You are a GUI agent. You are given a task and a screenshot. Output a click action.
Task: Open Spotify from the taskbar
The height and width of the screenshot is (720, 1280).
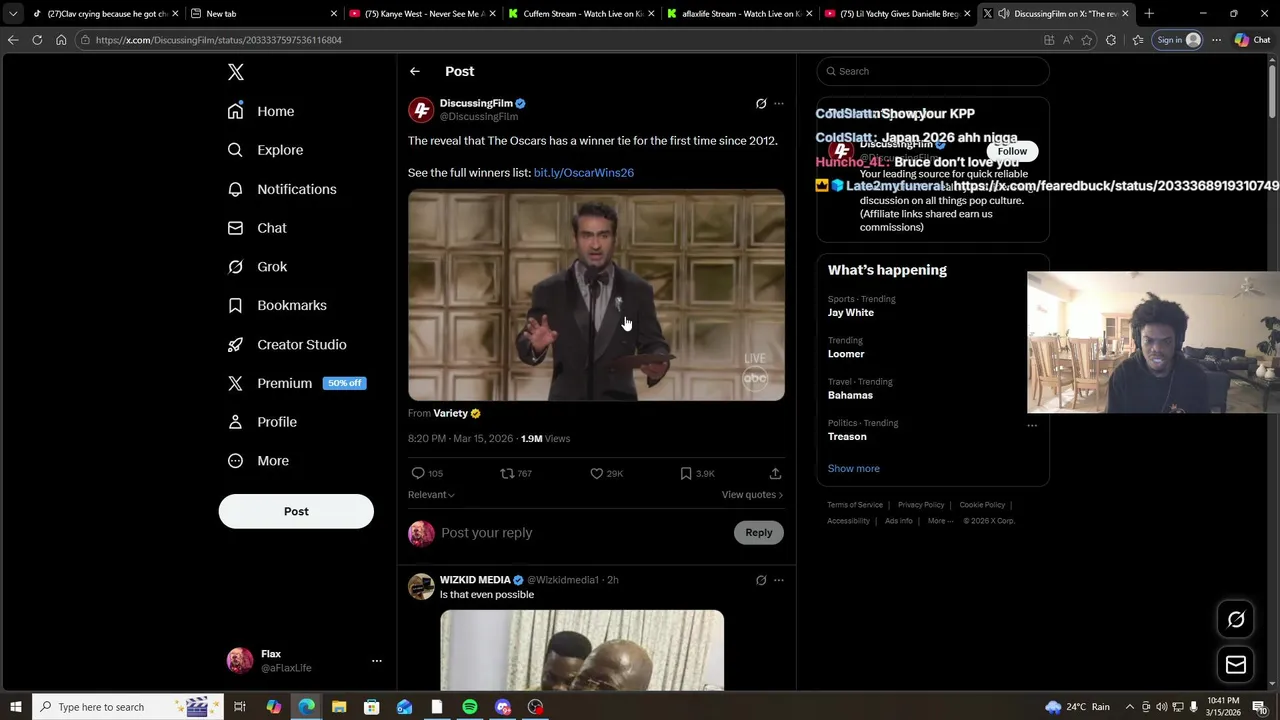coord(470,707)
